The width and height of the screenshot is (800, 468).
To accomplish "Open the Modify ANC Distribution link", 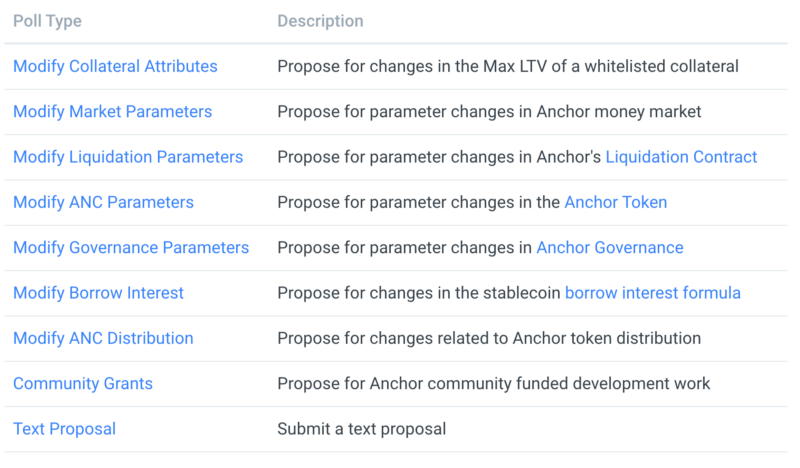I will (x=103, y=338).
